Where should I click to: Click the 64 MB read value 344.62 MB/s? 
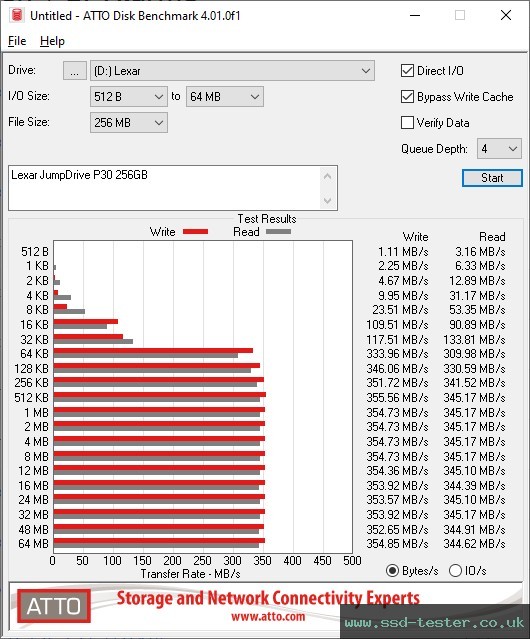point(474,544)
